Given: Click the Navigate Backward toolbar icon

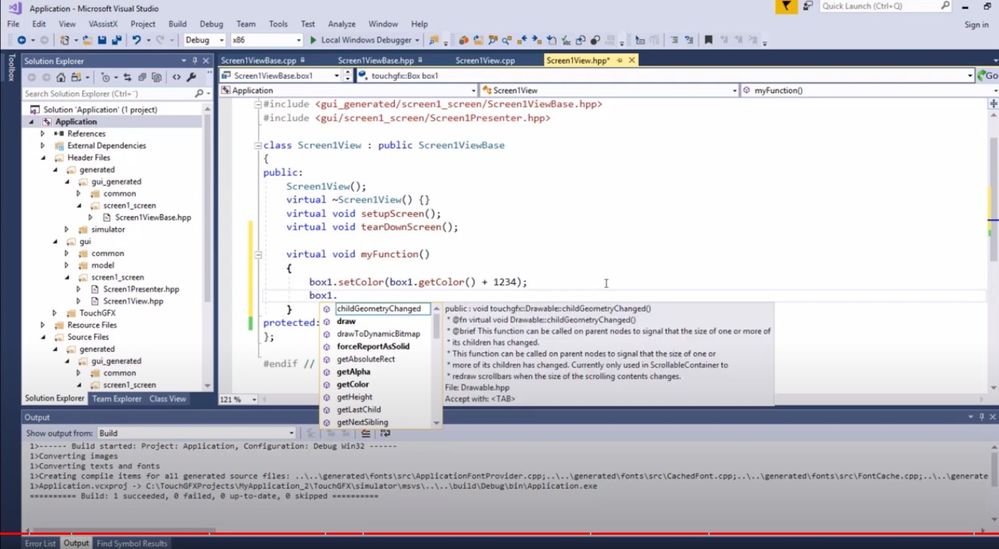Looking at the screenshot, I should click(22, 40).
